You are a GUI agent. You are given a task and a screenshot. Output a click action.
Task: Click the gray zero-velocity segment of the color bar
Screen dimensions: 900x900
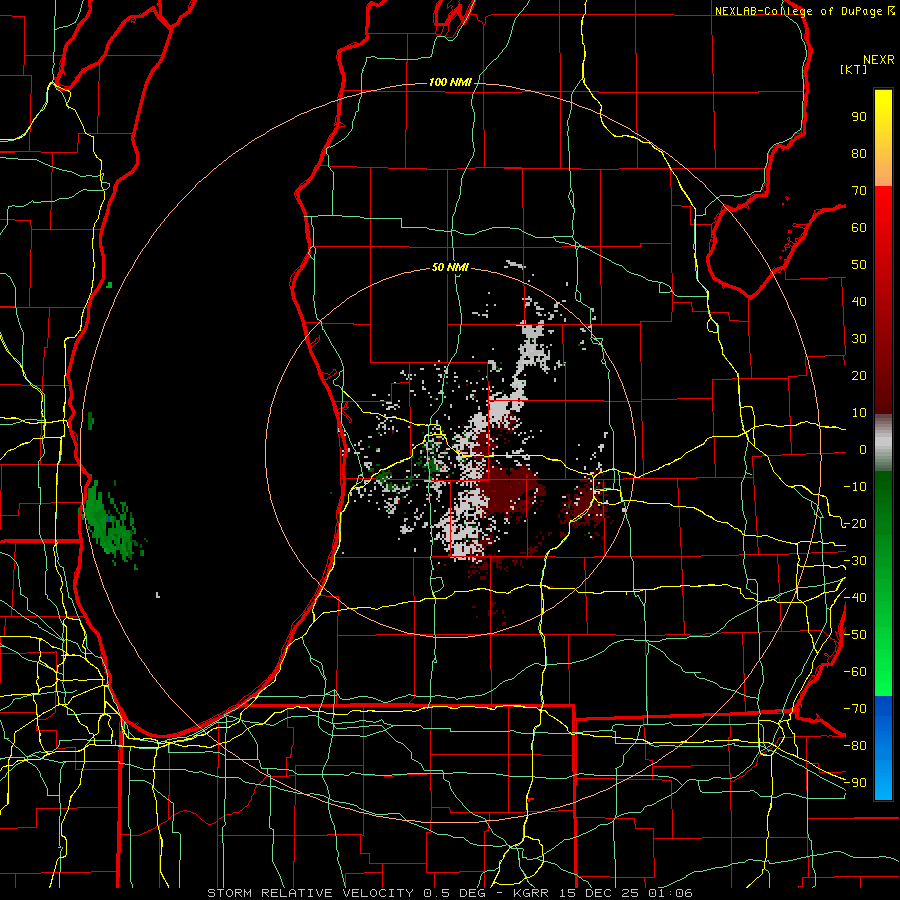point(883,442)
